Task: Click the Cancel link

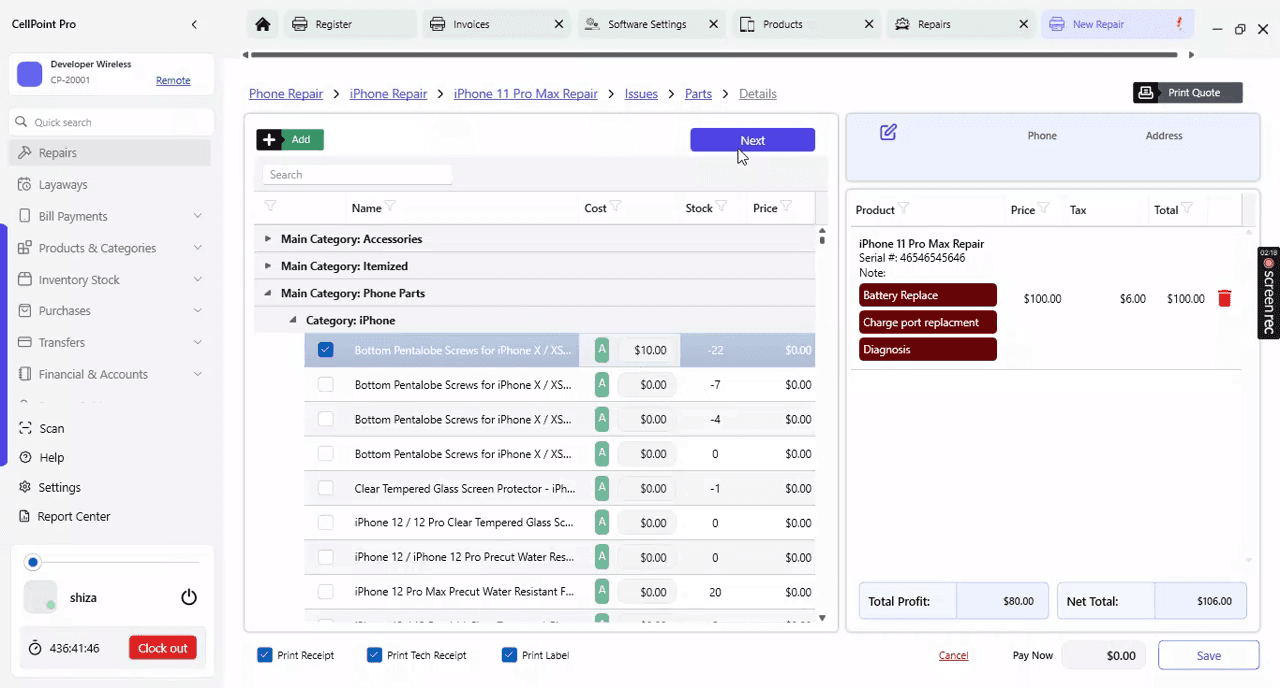Action: point(953,655)
